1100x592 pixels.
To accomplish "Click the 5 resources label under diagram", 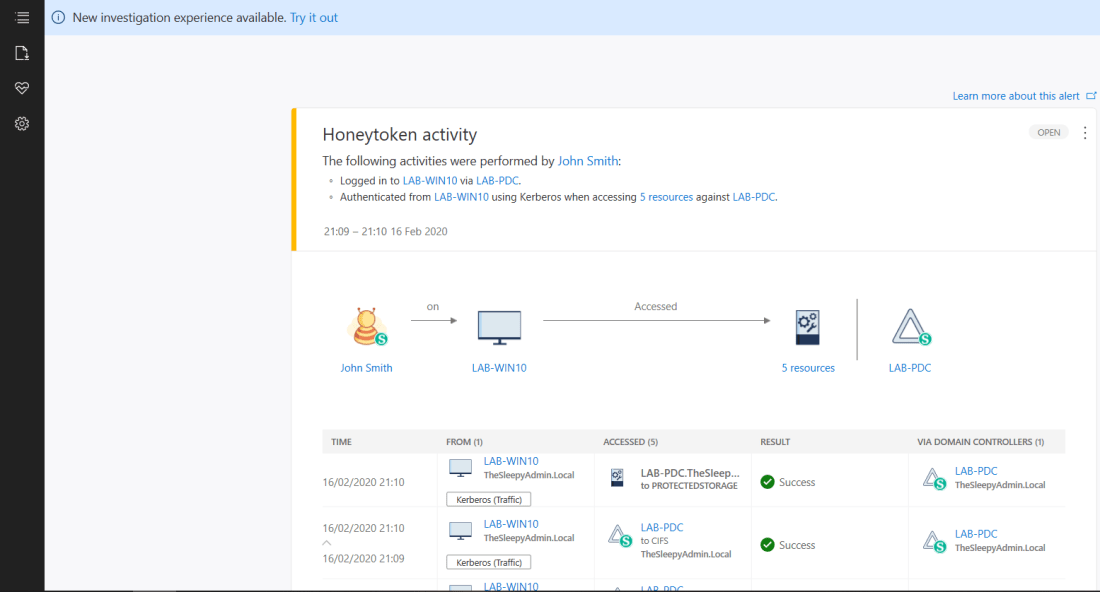I will (808, 368).
